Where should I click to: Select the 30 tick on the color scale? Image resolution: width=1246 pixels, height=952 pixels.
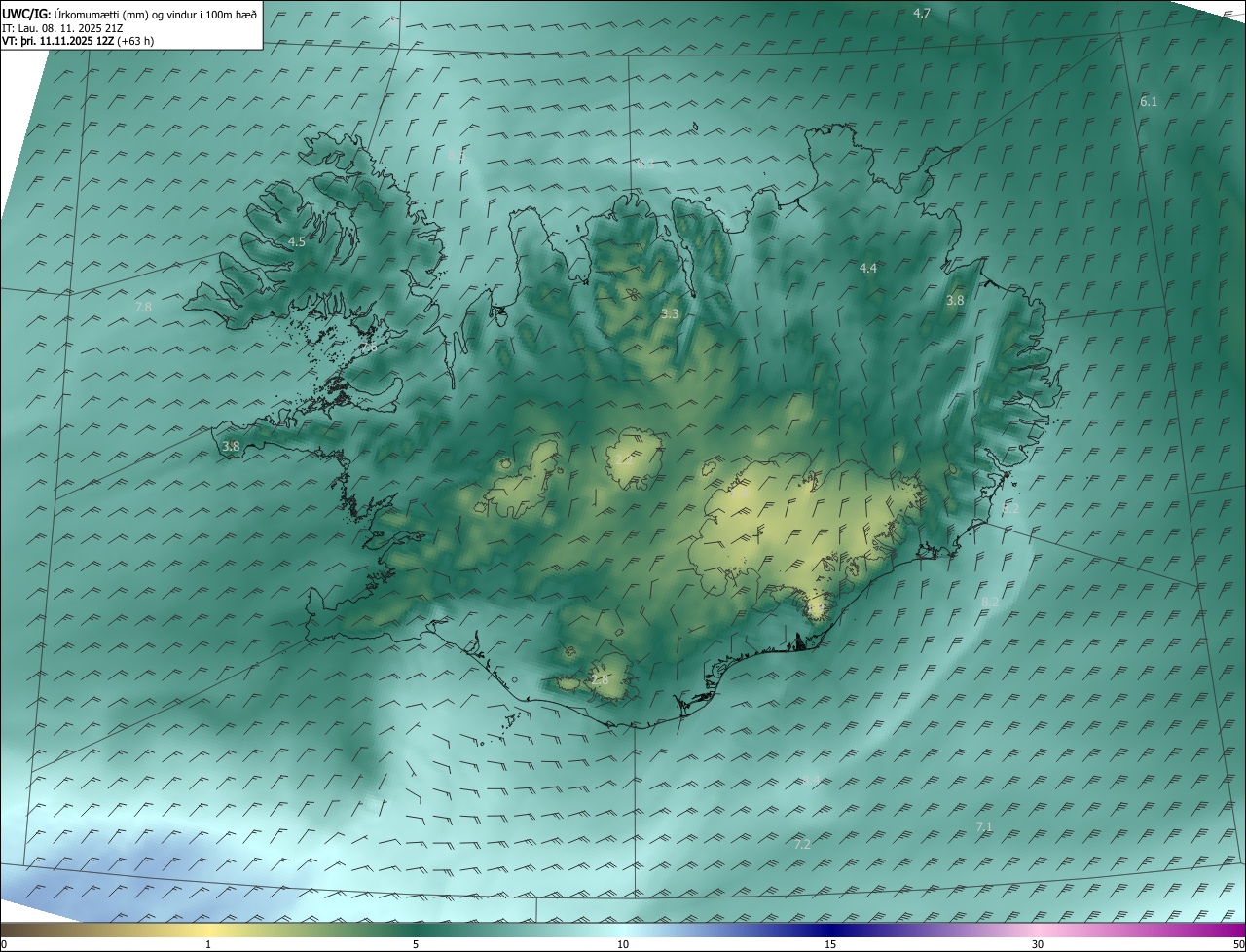coord(1038,944)
